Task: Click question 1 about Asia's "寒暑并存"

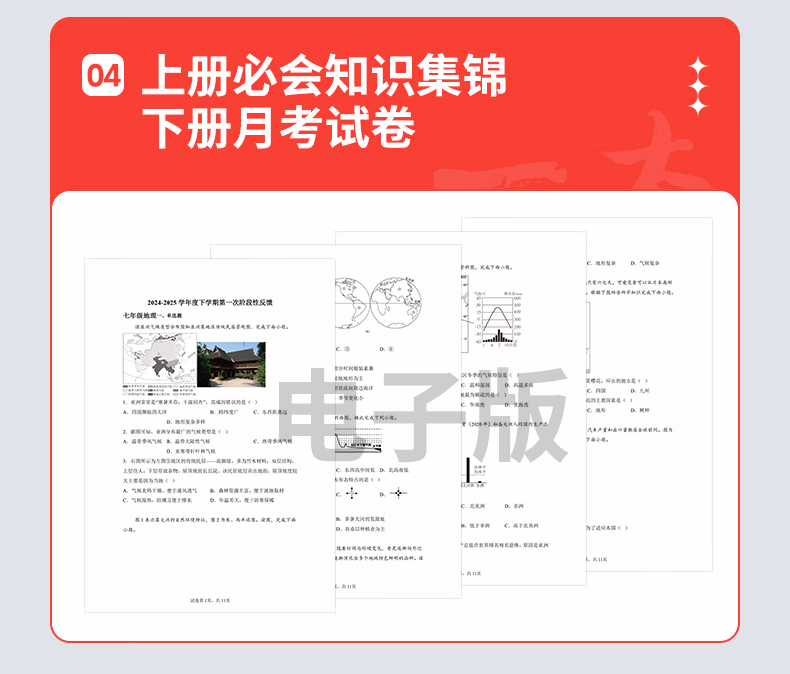Action: click(x=190, y=402)
